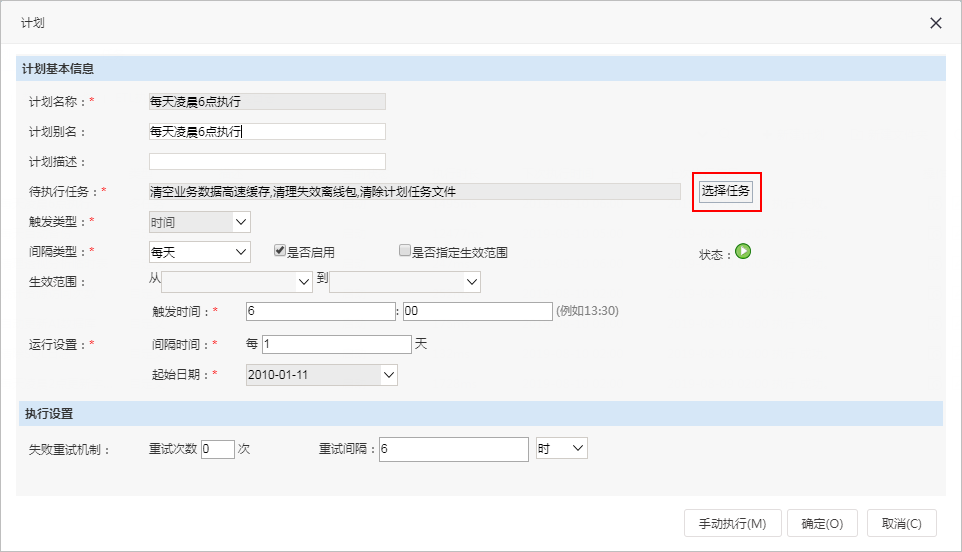Focus the 计划别名 input field
Image resolution: width=962 pixels, height=552 pixels.
[x=267, y=131]
